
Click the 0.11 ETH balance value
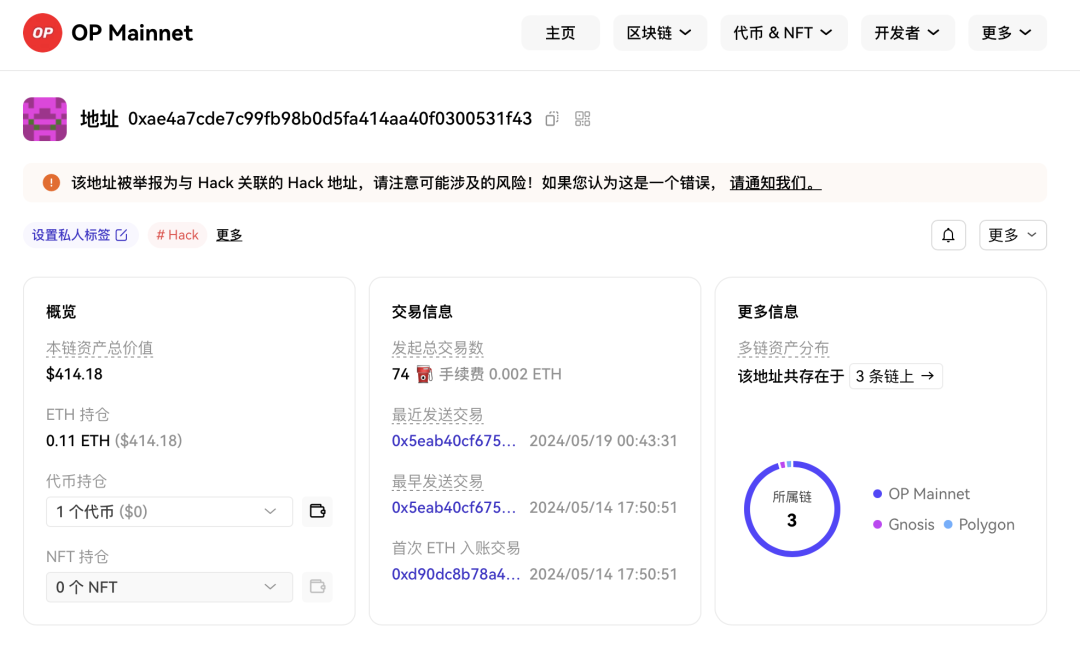[78, 441]
